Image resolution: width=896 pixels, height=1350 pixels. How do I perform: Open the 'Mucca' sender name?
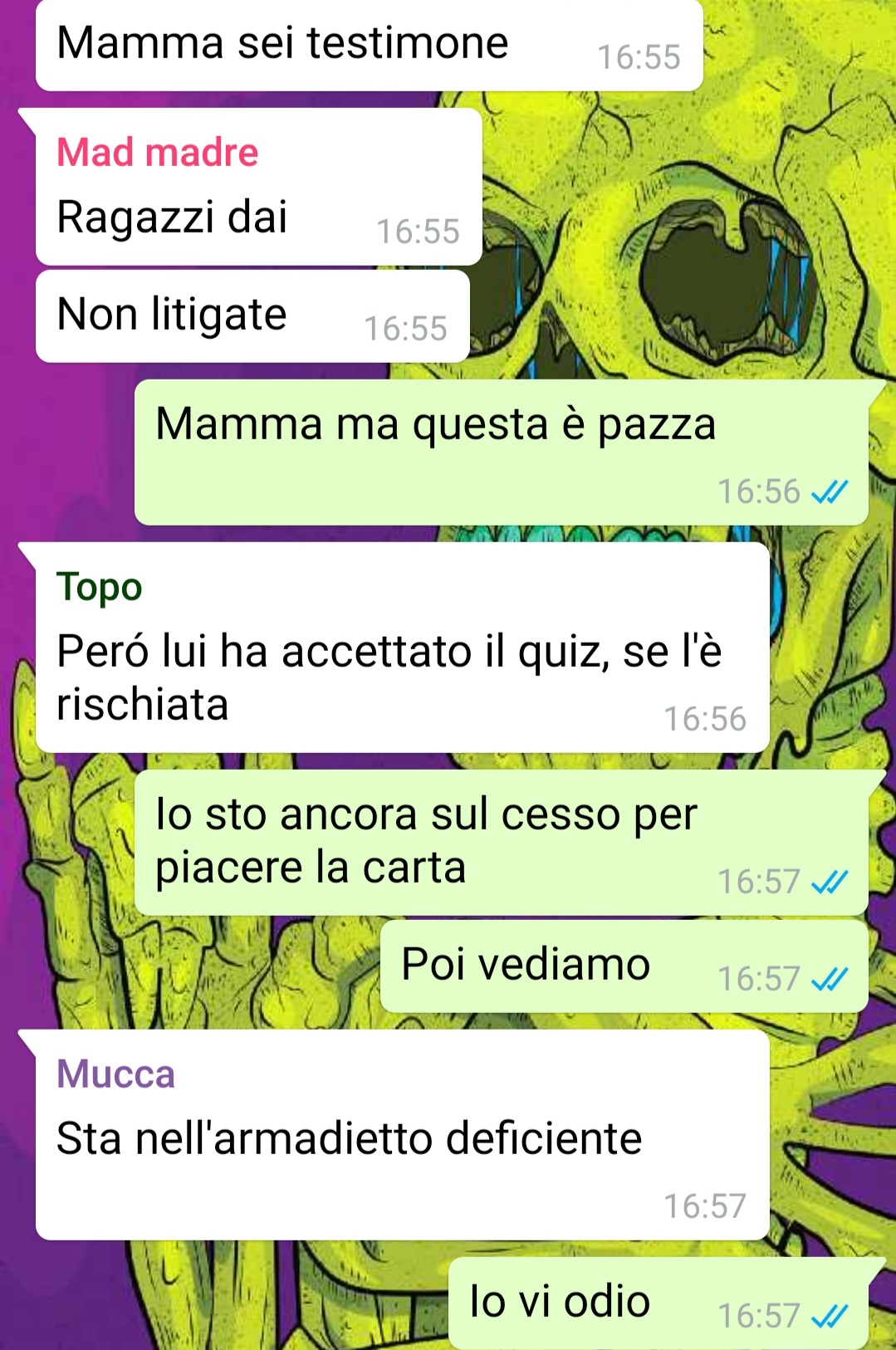pyautogui.click(x=115, y=1074)
